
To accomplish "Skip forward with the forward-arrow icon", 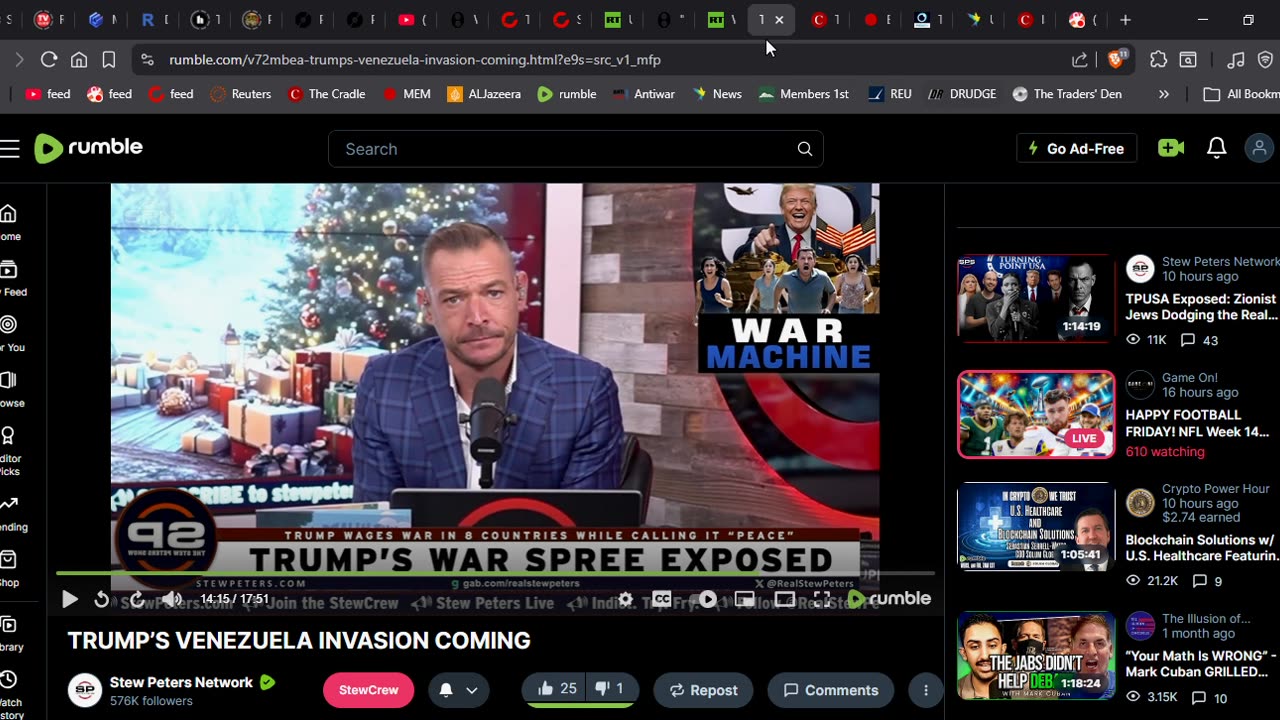I will click(137, 599).
